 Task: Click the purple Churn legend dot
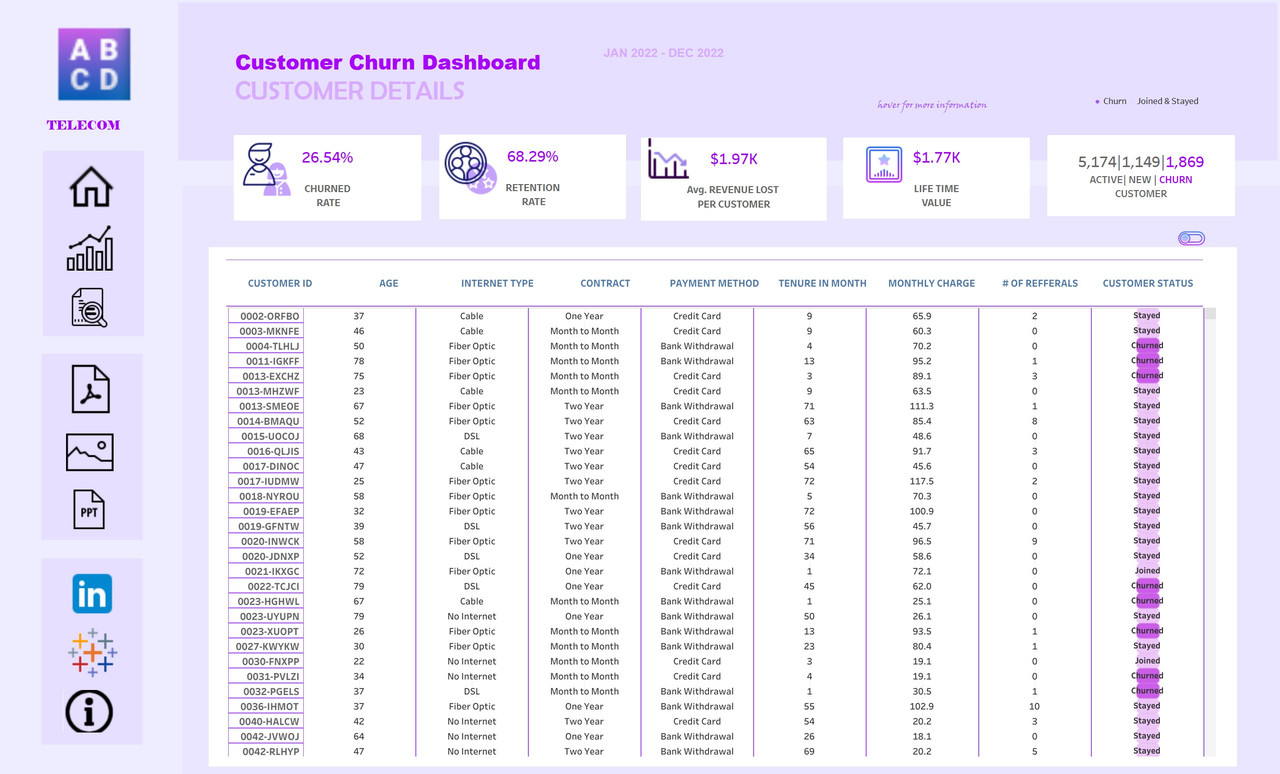(x=1096, y=101)
